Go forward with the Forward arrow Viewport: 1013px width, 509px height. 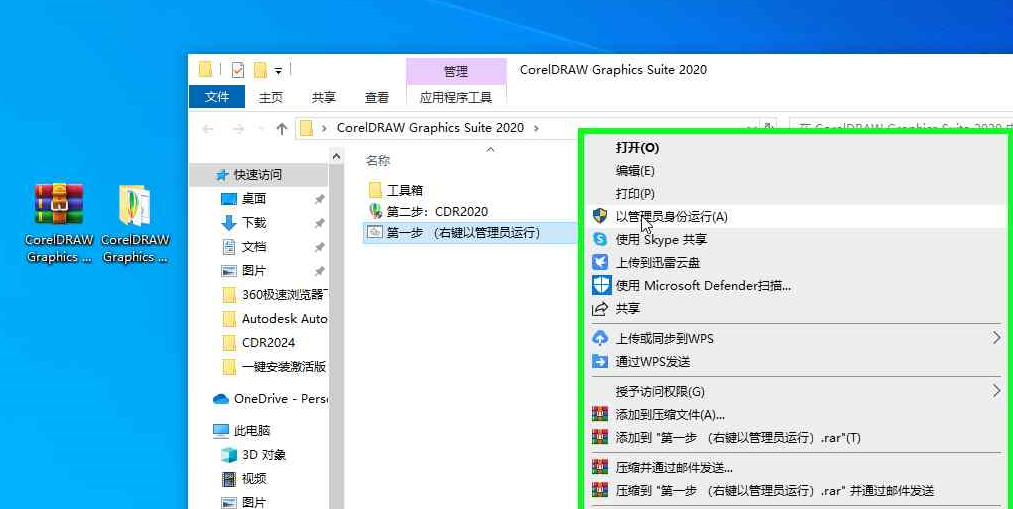tap(238, 129)
